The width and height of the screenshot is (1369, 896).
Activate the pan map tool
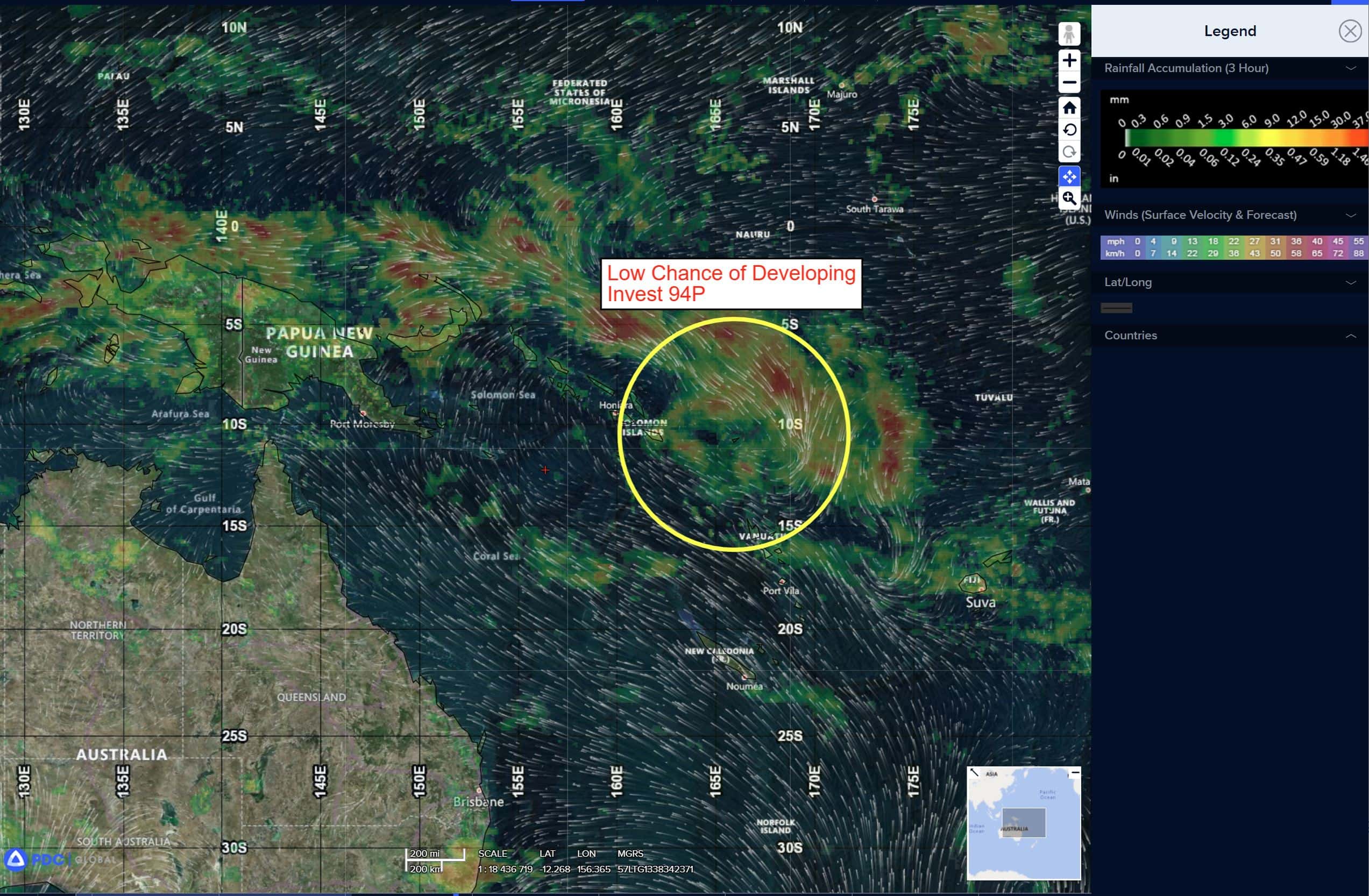tap(1069, 176)
